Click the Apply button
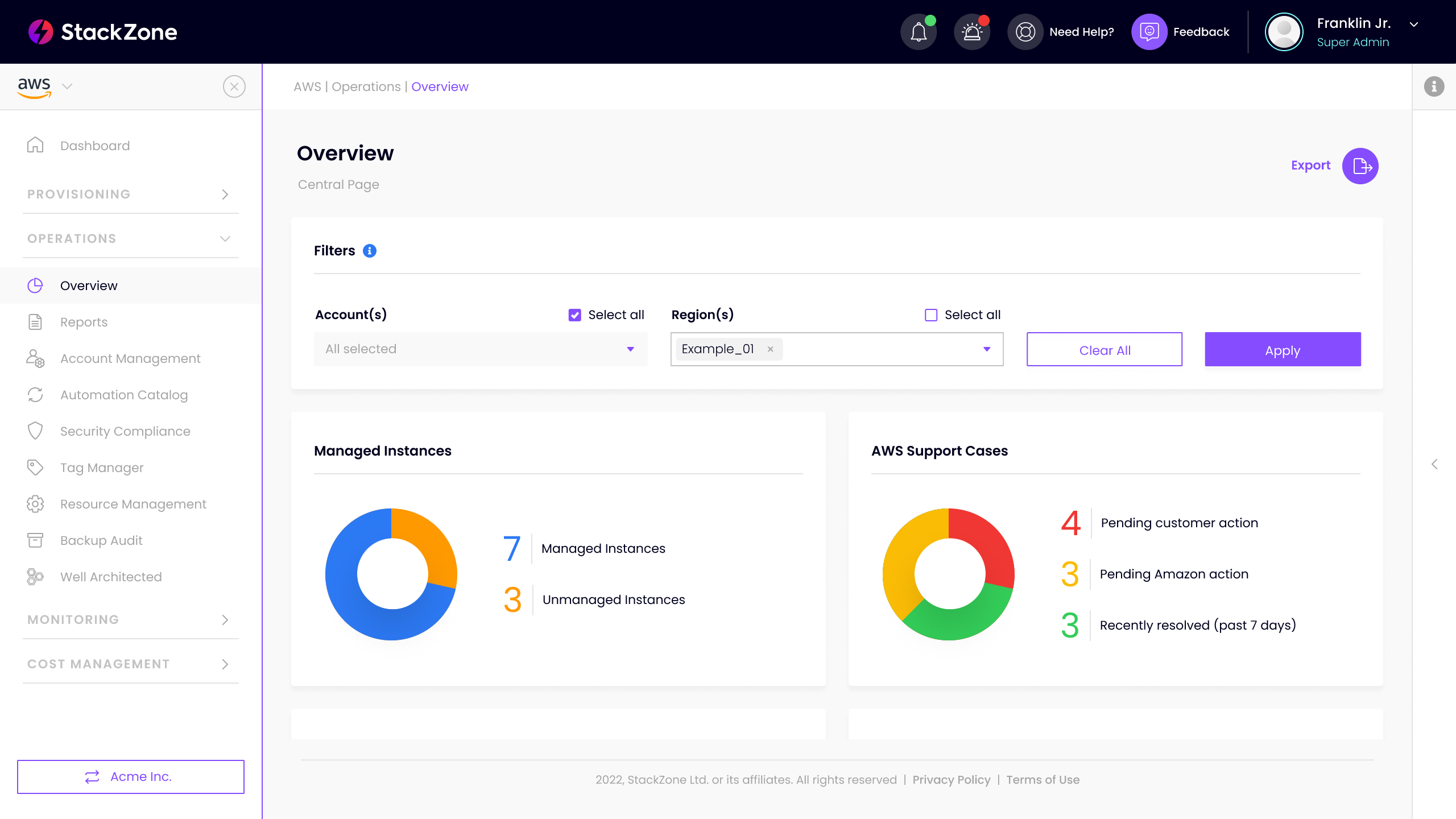This screenshot has height=819, width=1456. (1283, 349)
